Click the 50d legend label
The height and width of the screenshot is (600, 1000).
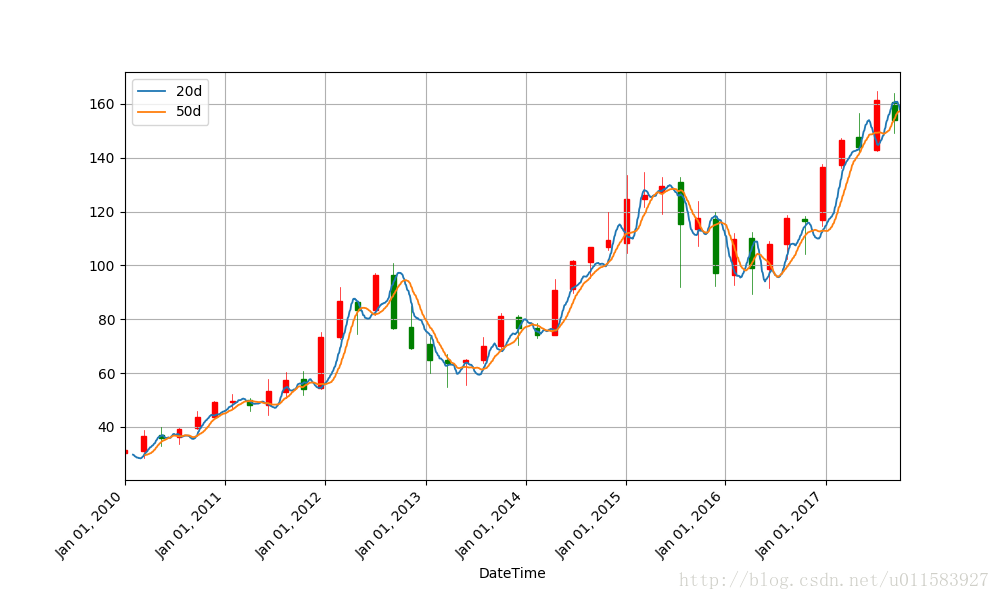point(189,112)
